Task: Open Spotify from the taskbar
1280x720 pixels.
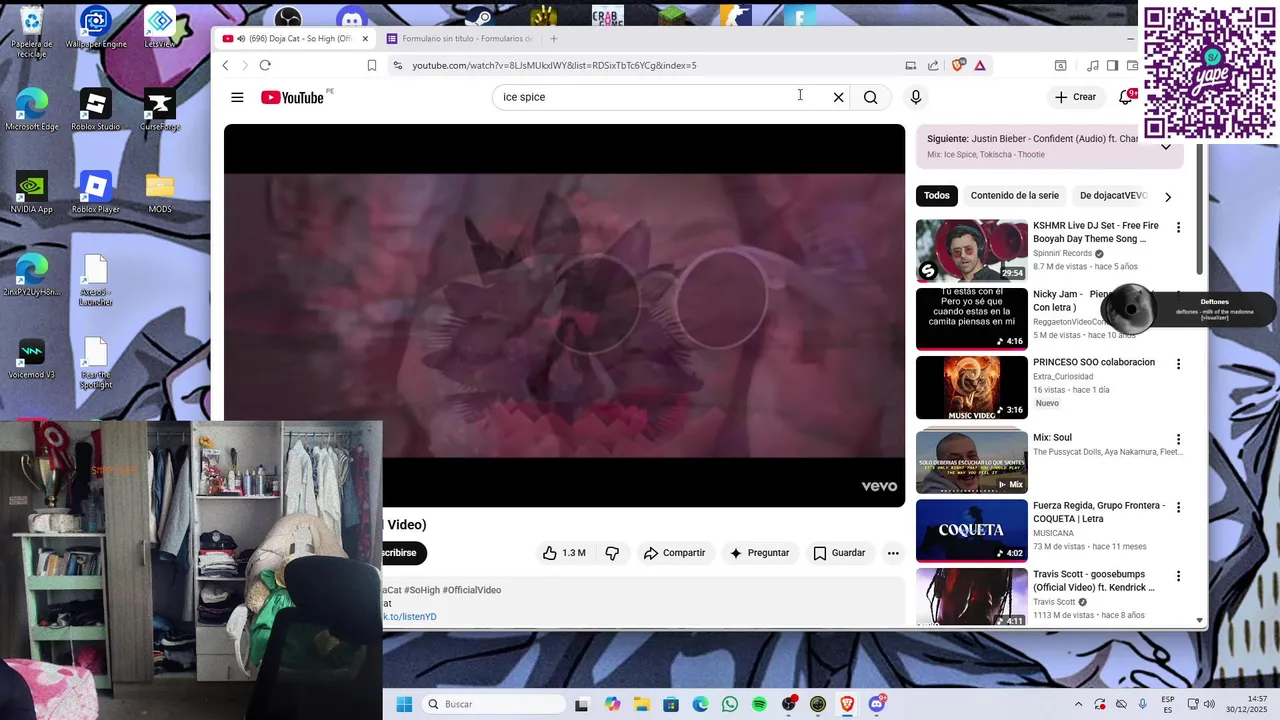Action: click(759, 704)
